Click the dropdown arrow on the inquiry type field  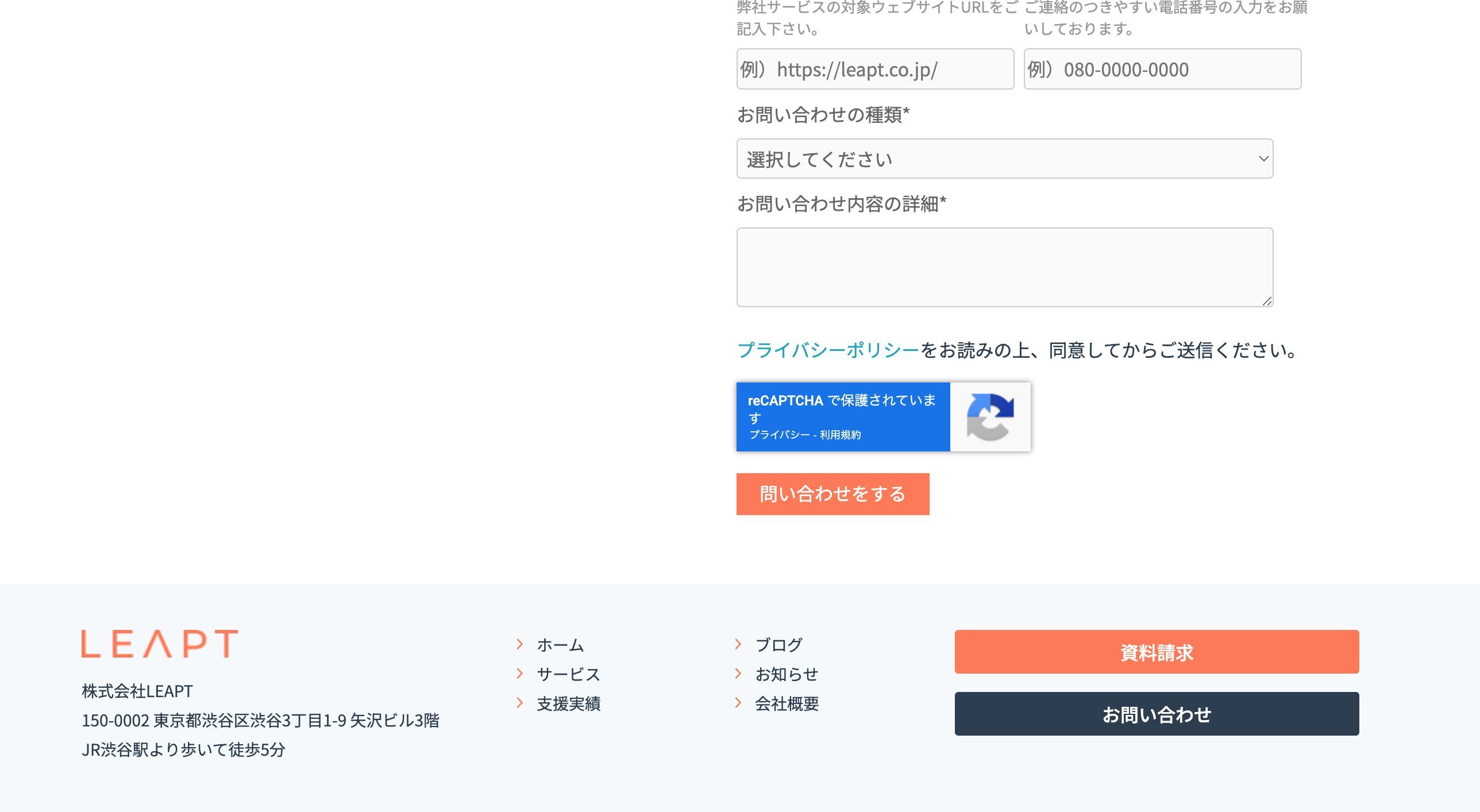(x=1262, y=158)
